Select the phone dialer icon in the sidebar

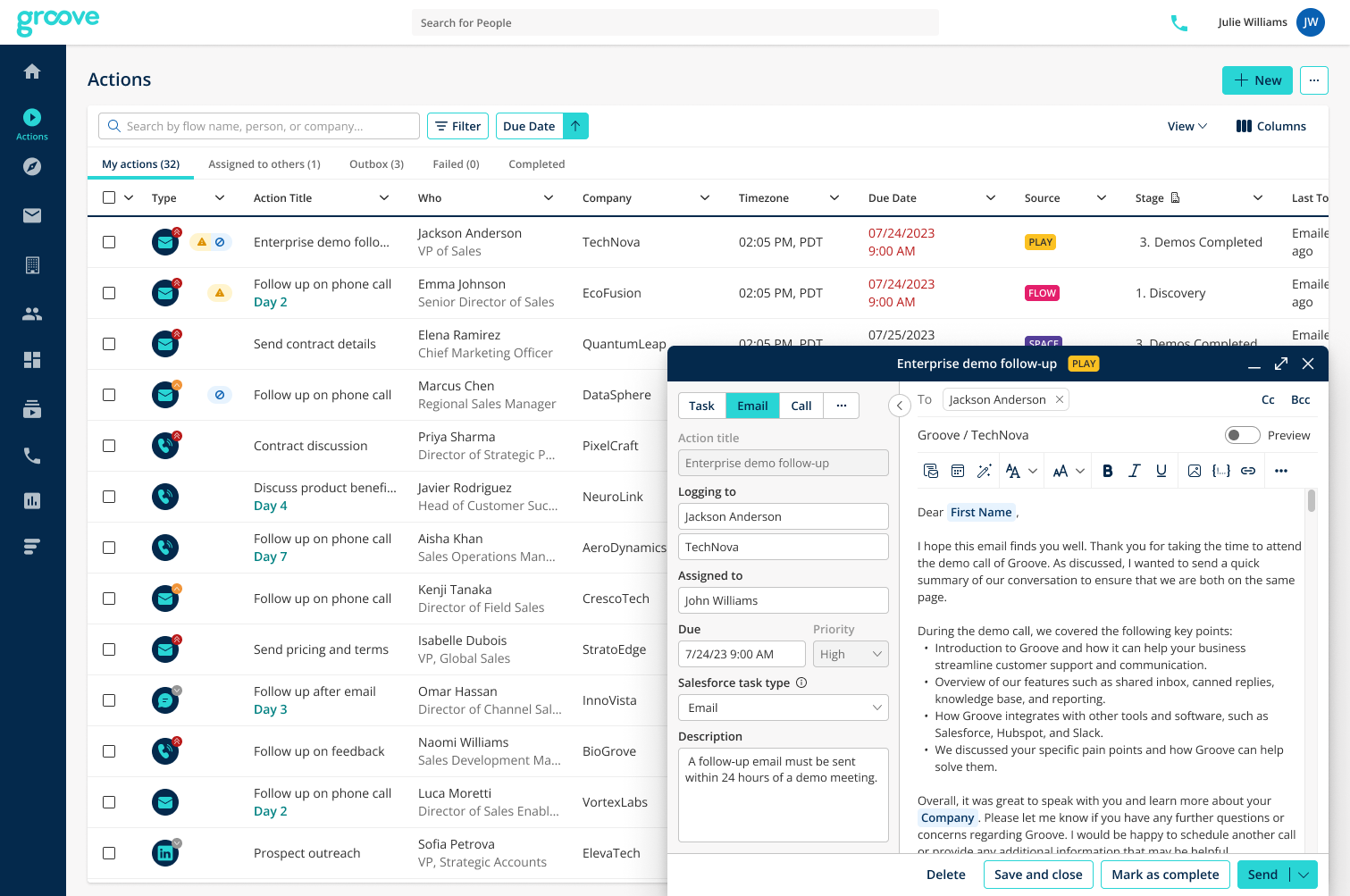pos(32,456)
